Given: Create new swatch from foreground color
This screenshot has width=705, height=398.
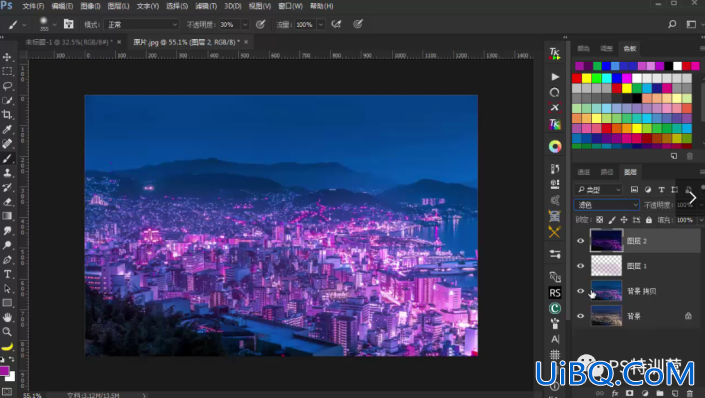Looking at the screenshot, I should pos(674,156).
